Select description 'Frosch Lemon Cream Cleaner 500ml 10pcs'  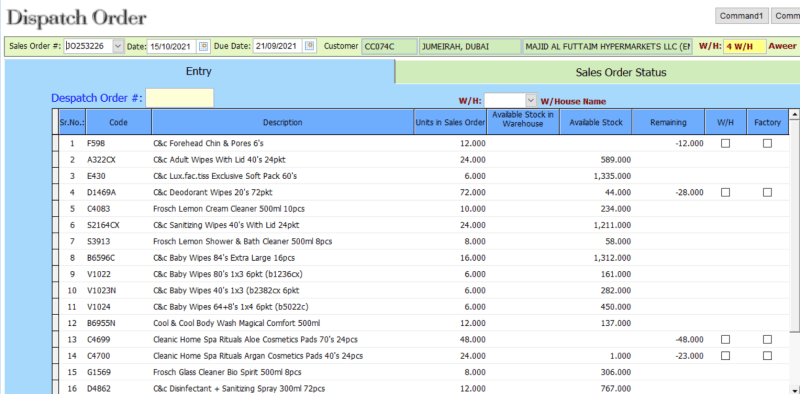coord(229,209)
